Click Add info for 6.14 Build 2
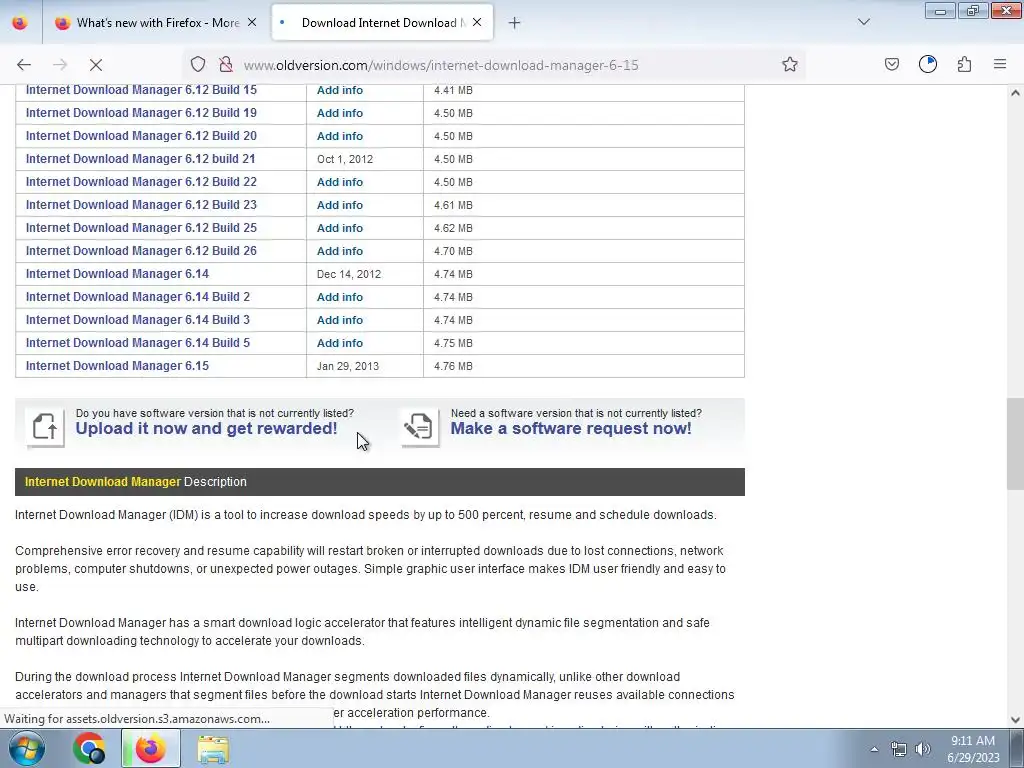 340,297
